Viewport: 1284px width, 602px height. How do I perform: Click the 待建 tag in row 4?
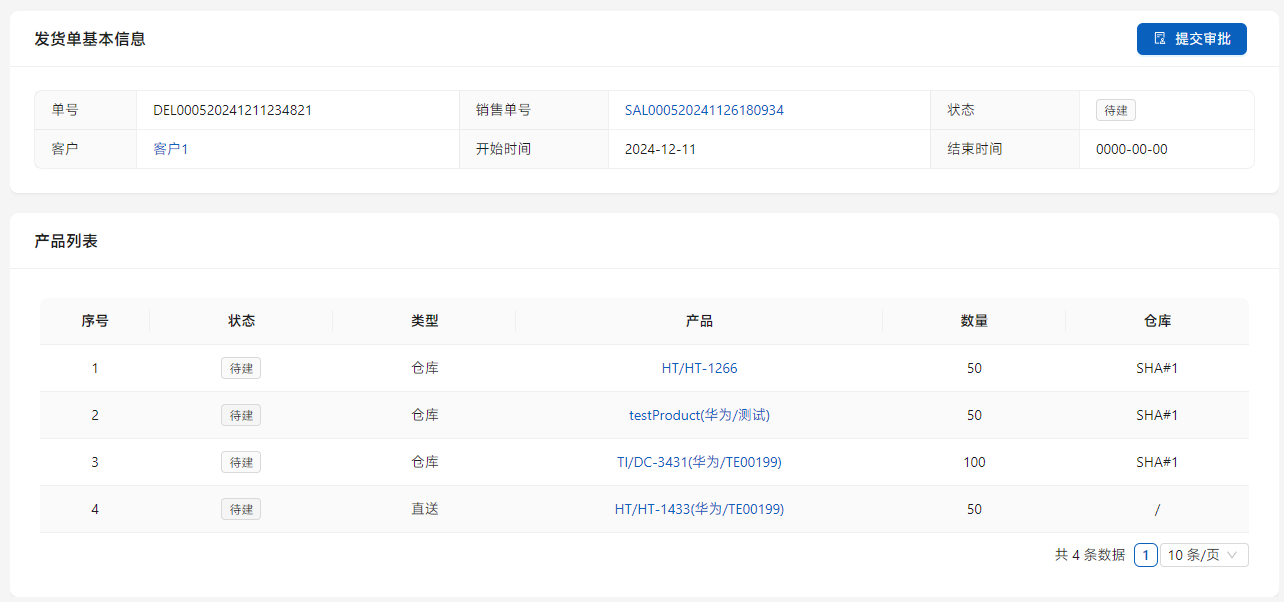point(241,509)
